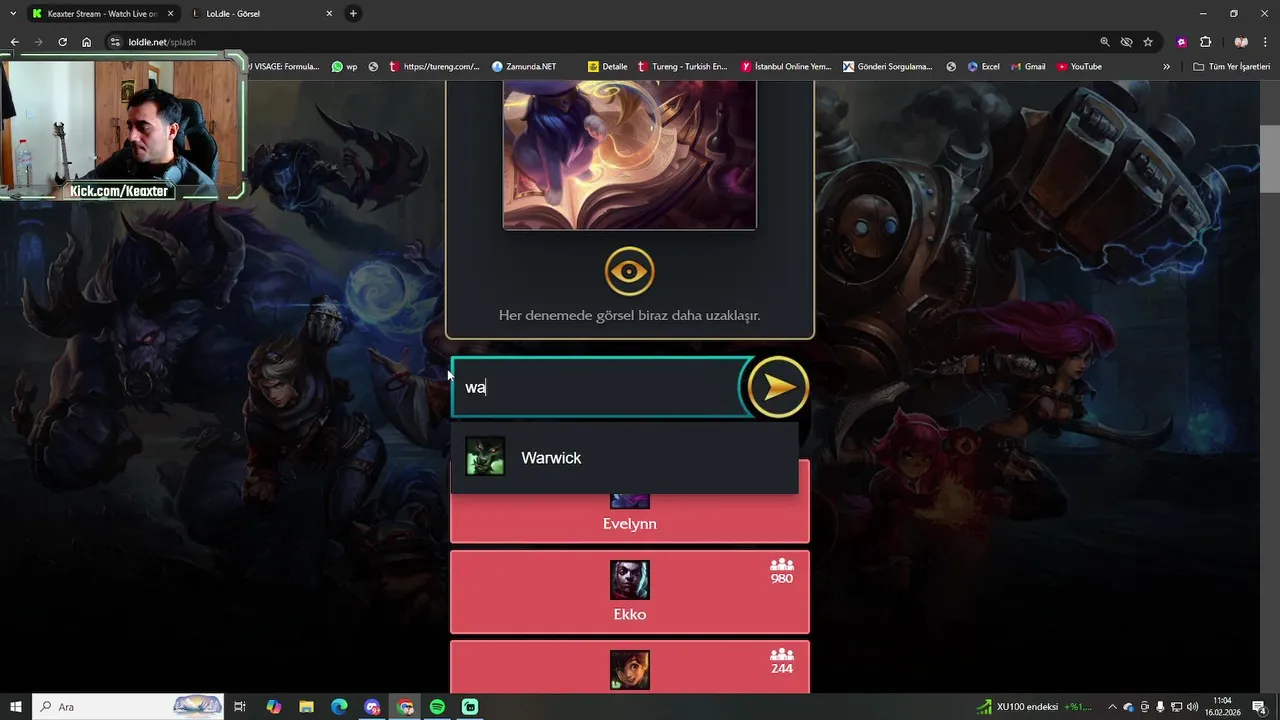
Task: Close the LoLdle - Görsel tab
Action: coord(329,14)
